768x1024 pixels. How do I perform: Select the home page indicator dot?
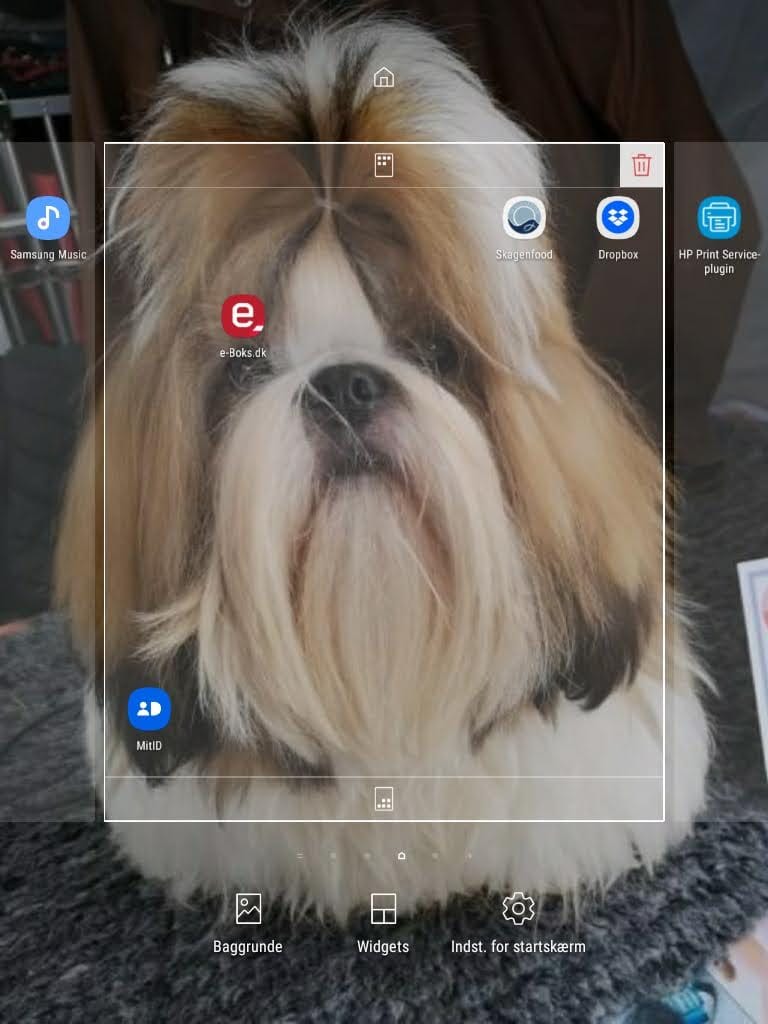point(402,856)
